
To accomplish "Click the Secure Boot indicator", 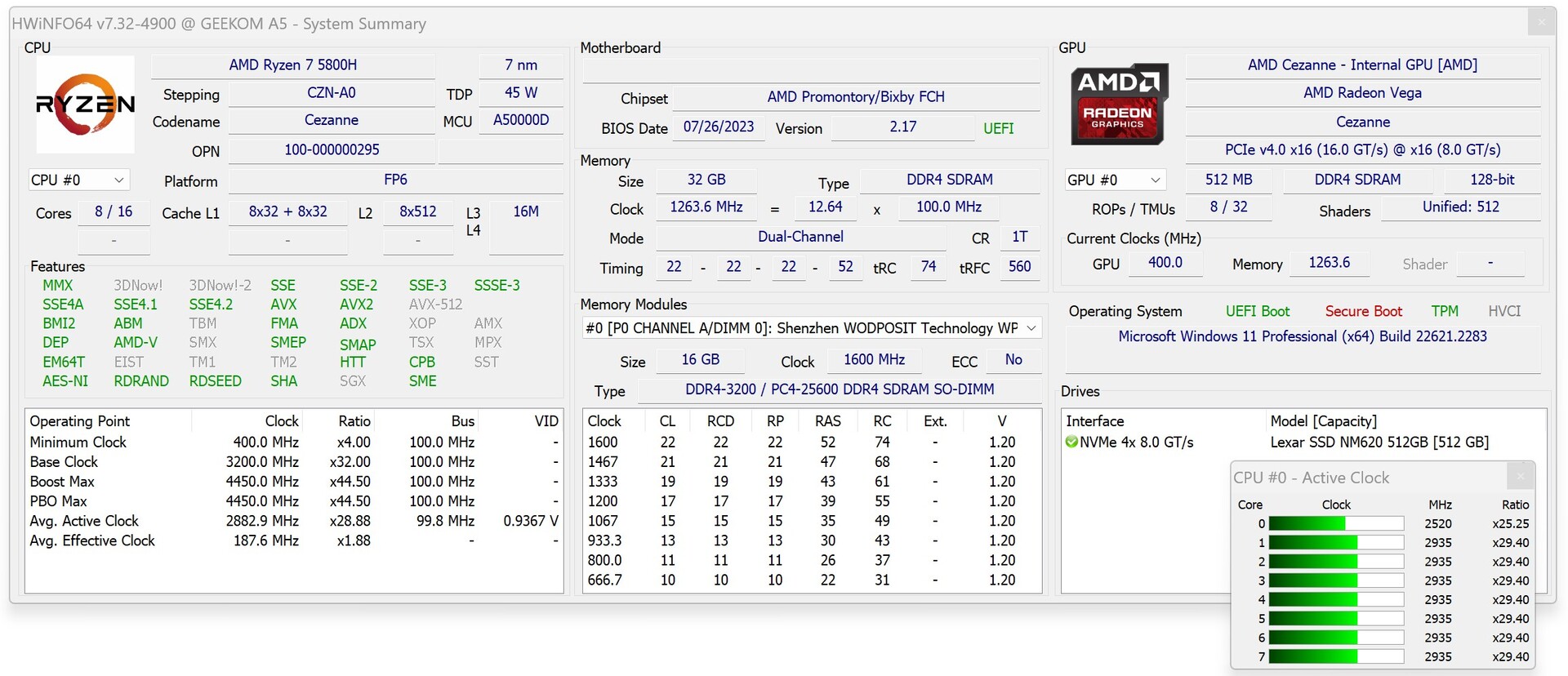I will (x=1363, y=311).
